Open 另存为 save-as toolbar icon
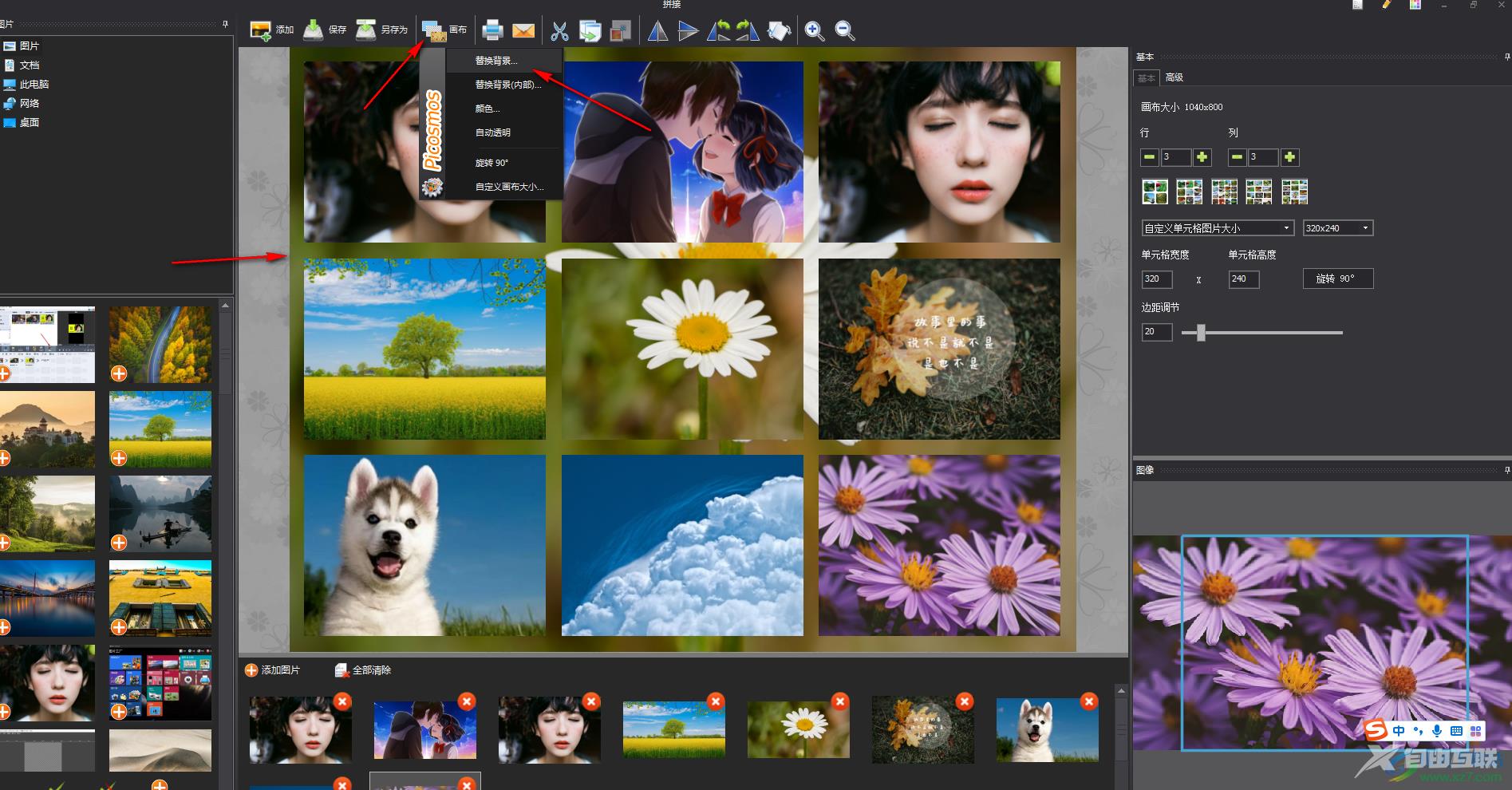Image resolution: width=1512 pixels, height=790 pixels. coord(365,30)
